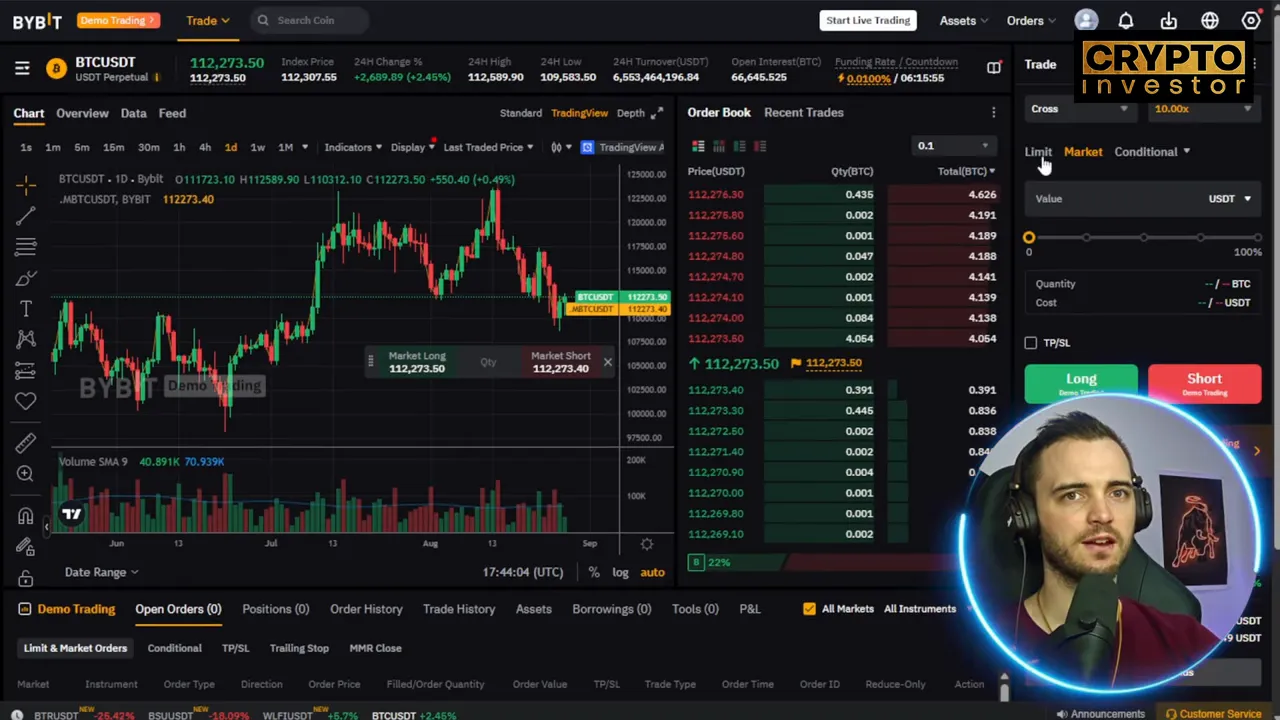Open the language globe icon
Viewport: 1280px width, 720px height.
[1210, 20]
